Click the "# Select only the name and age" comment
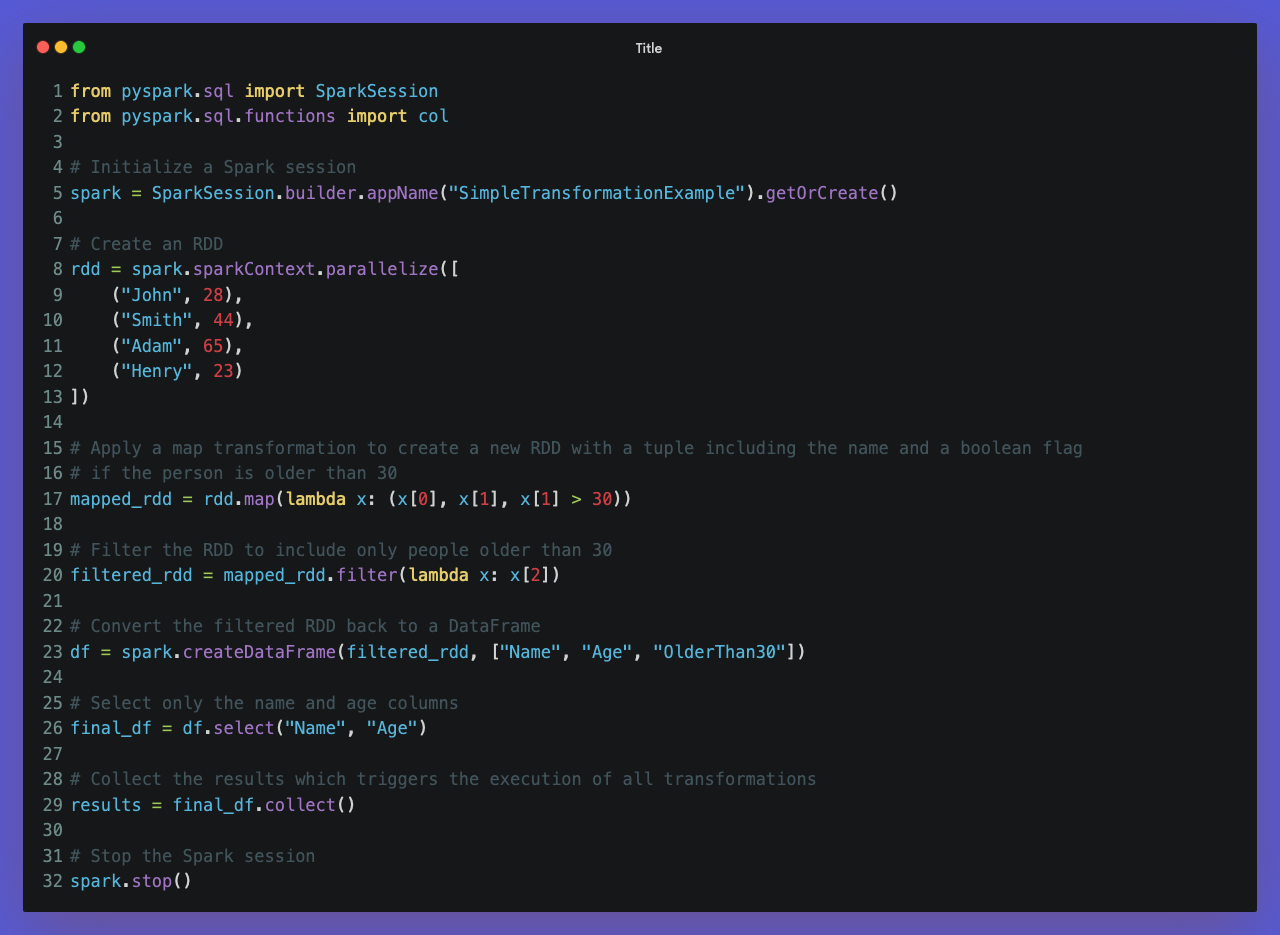Screen dimensions: 1280x935 [265, 703]
